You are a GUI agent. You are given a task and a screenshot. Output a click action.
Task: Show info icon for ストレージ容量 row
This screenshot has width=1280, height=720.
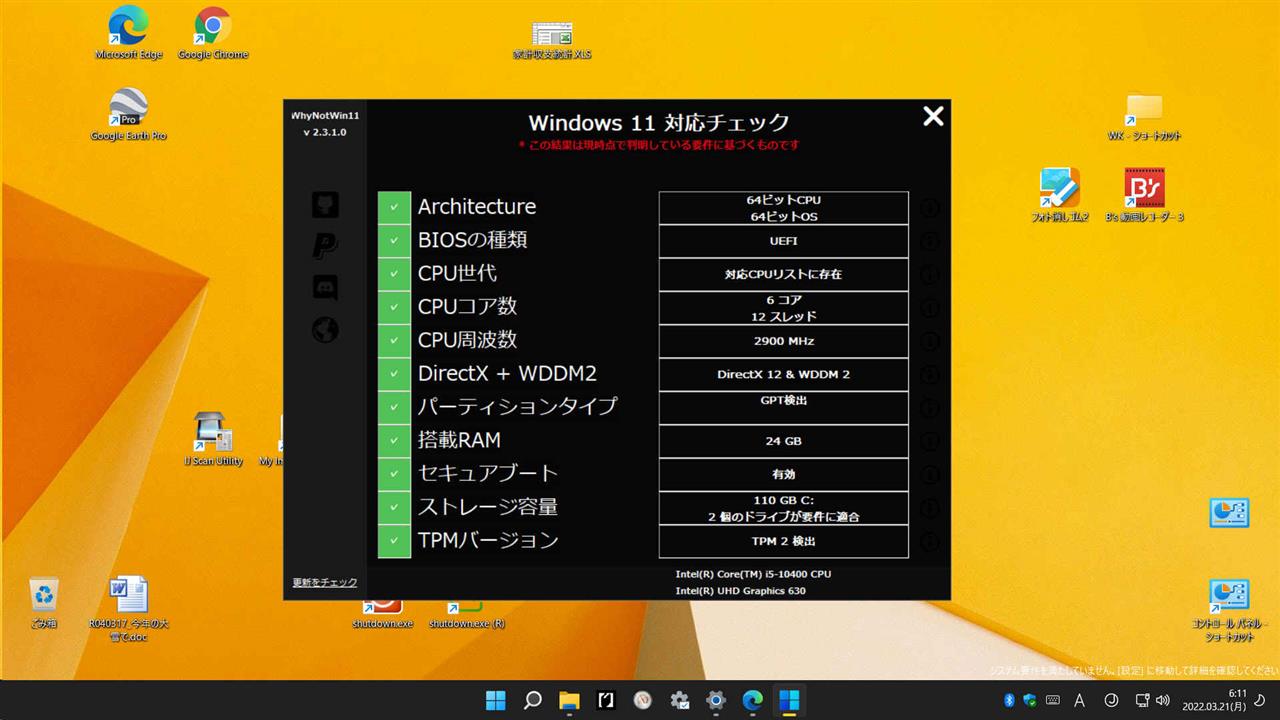929,508
